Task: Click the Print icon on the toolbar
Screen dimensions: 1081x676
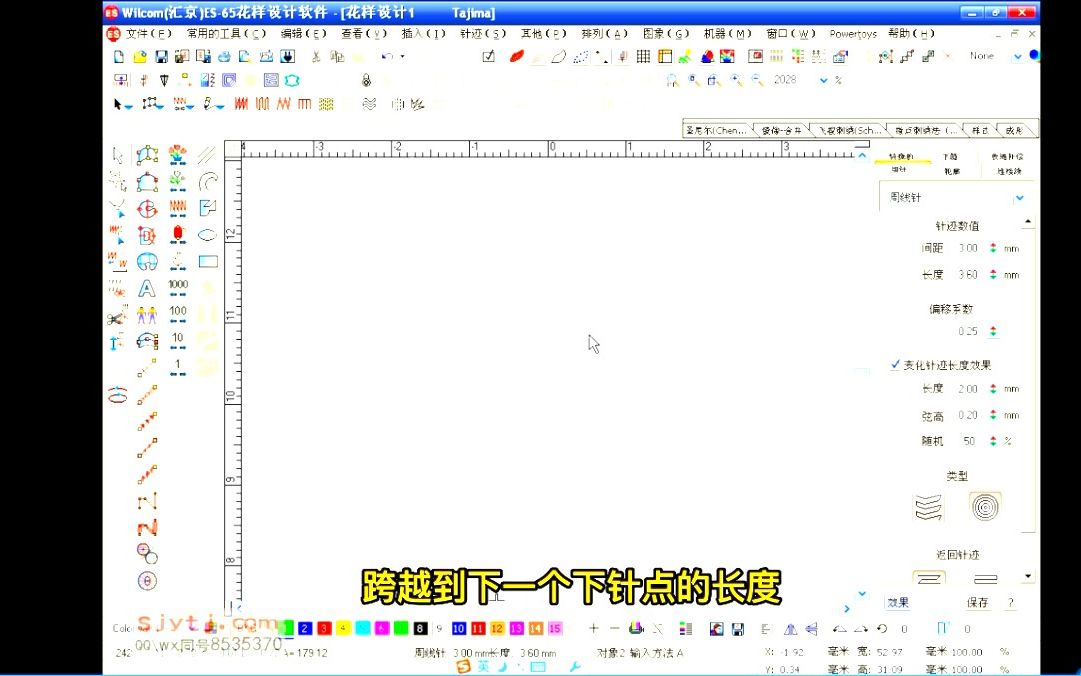Action: pos(225,57)
